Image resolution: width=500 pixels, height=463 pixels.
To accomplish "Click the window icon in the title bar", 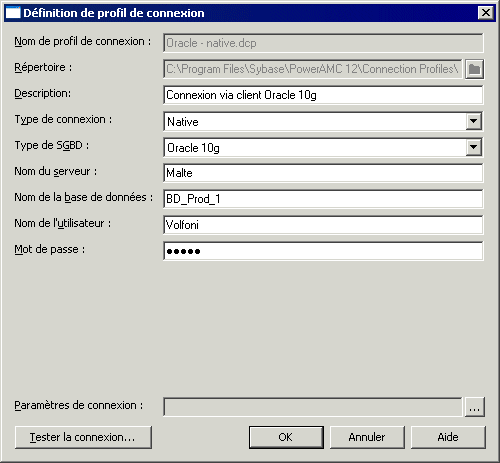I will pyautogui.click(x=13, y=13).
